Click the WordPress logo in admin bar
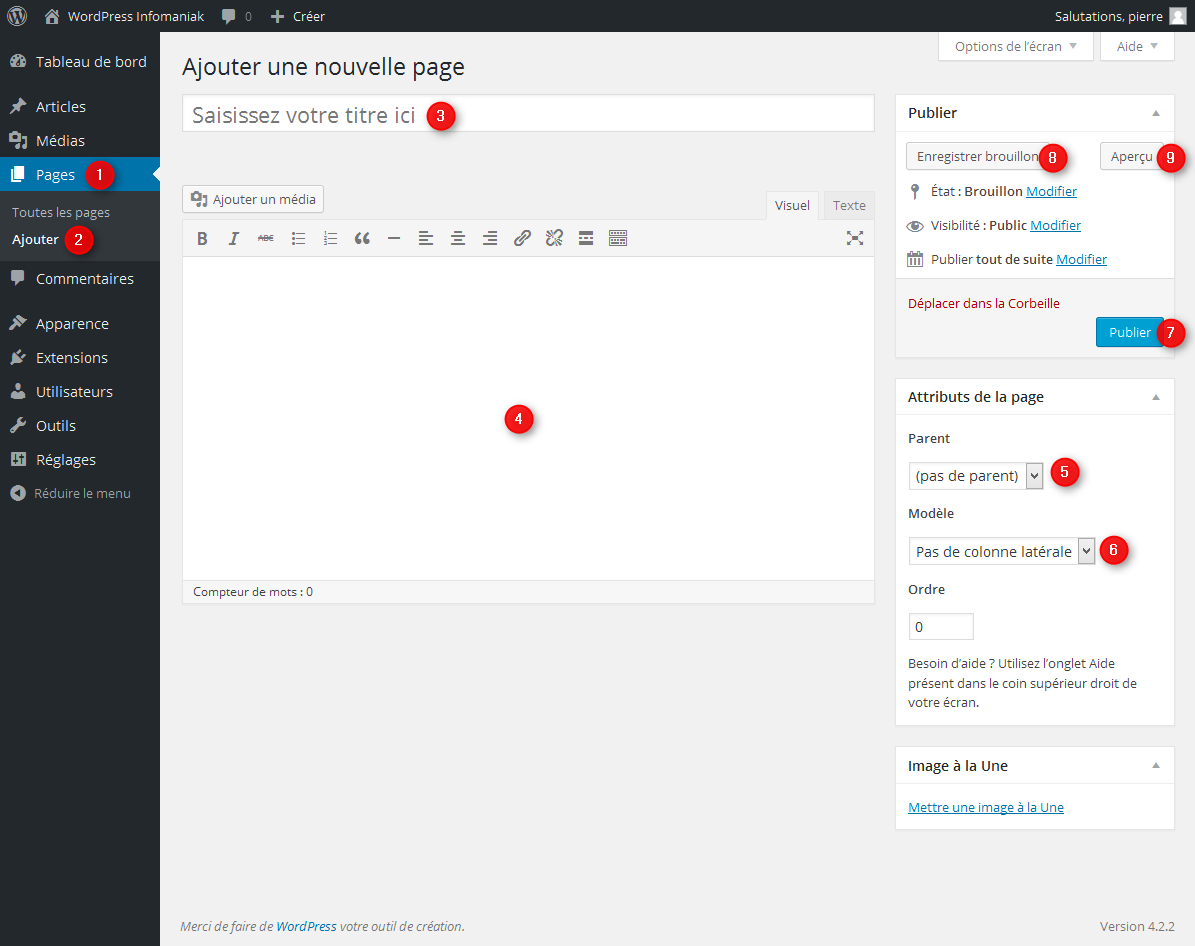Screen dimensions: 1195x946 [17, 16]
